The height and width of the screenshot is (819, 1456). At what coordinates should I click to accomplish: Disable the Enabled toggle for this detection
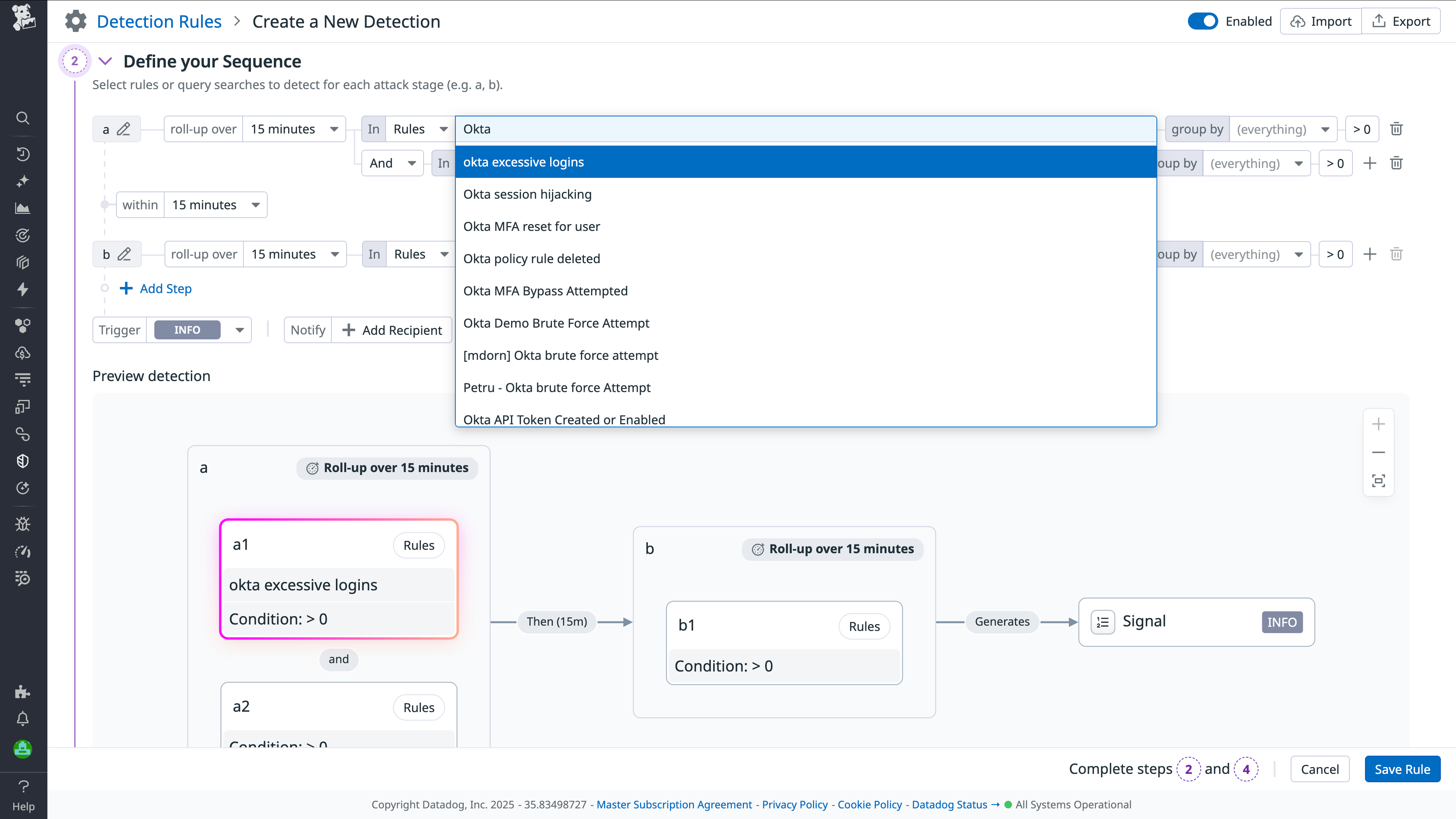[x=1203, y=21]
